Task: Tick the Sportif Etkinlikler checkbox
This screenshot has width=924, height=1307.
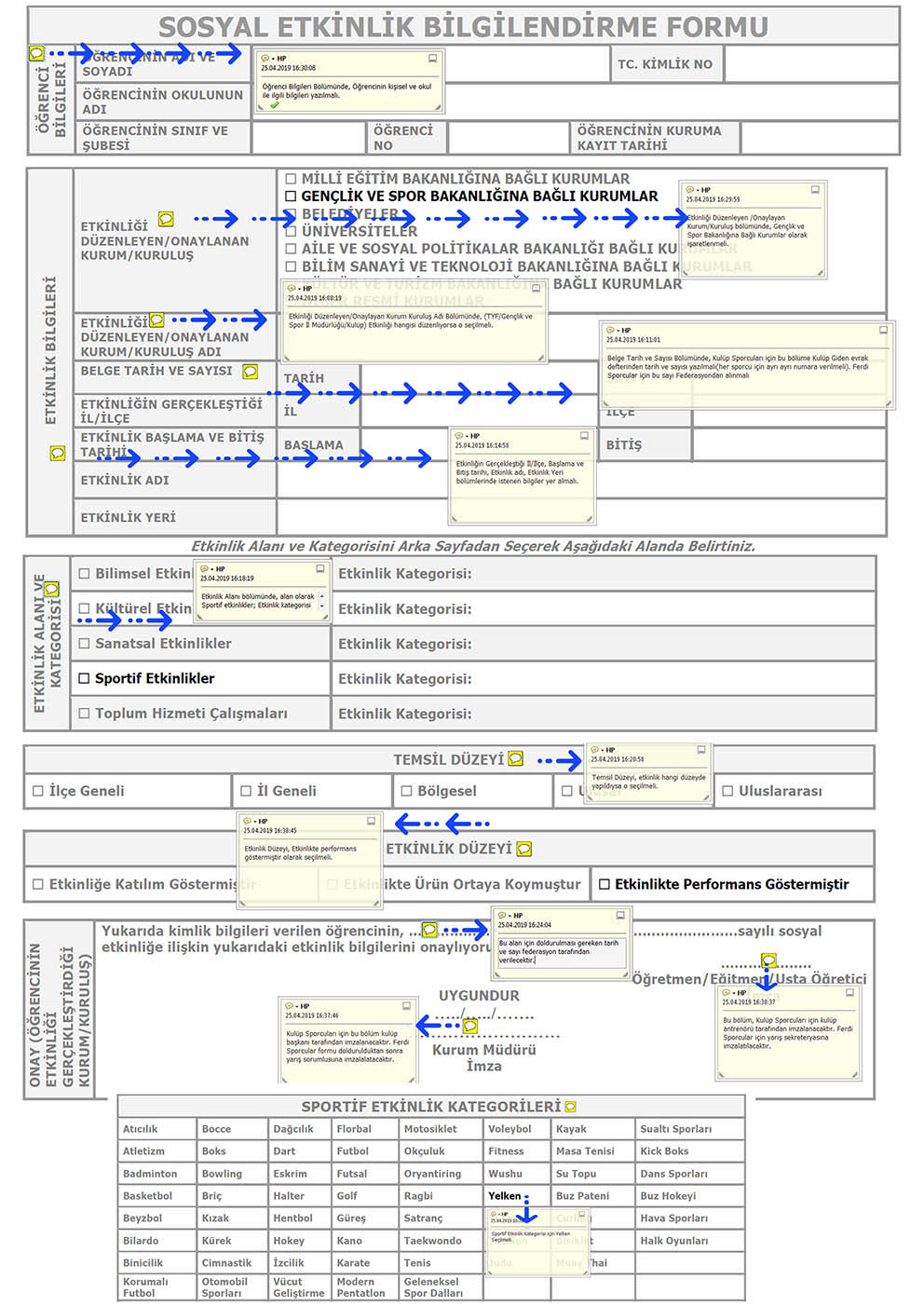Action: click(85, 678)
